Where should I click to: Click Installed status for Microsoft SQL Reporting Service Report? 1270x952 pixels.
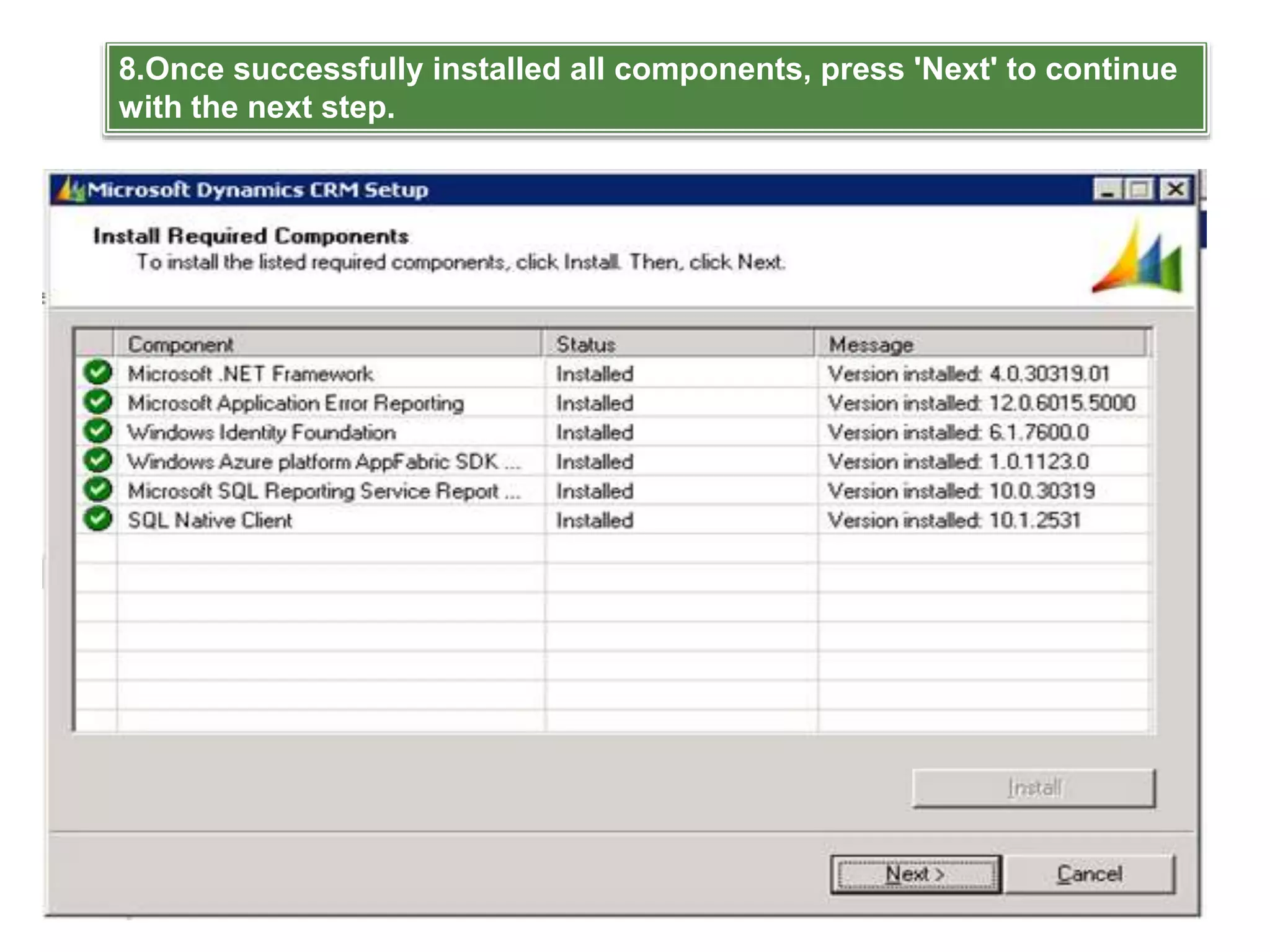tap(595, 491)
